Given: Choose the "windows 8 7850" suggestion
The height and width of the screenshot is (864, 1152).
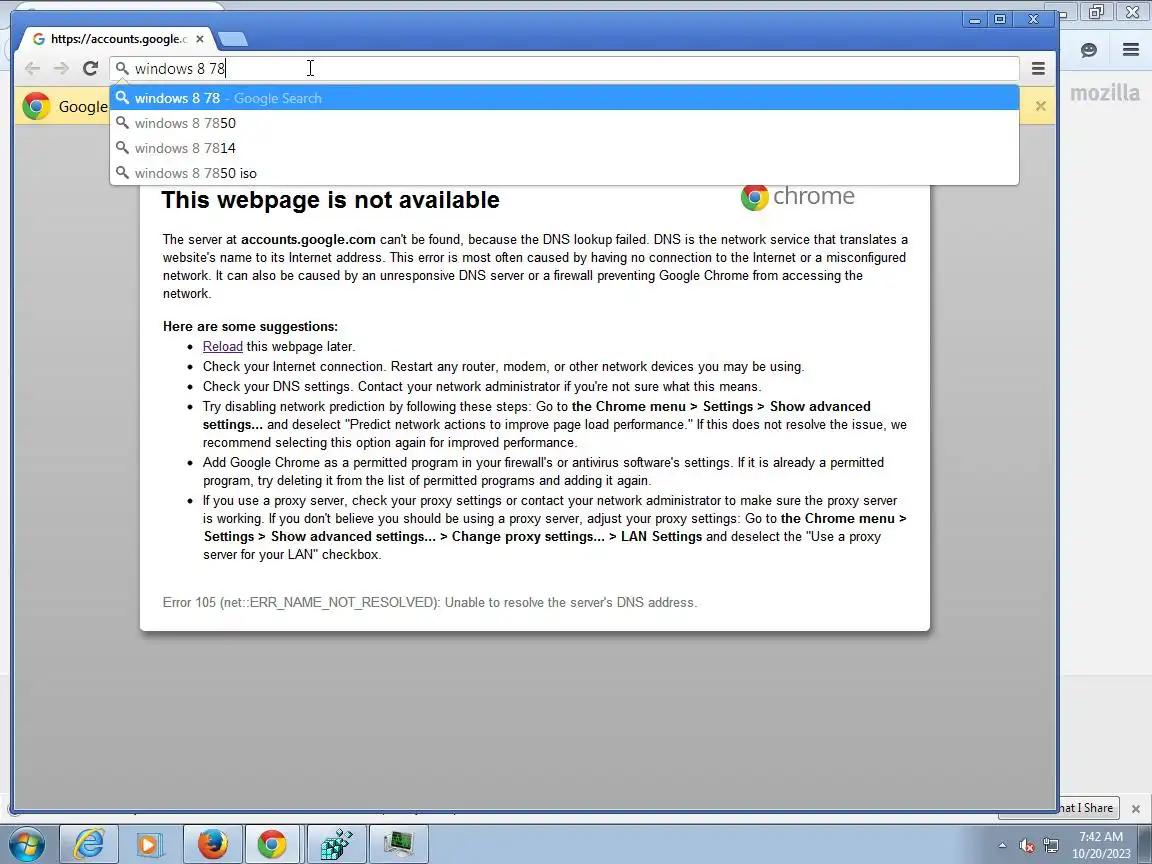Looking at the screenshot, I should (x=564, y=123).
